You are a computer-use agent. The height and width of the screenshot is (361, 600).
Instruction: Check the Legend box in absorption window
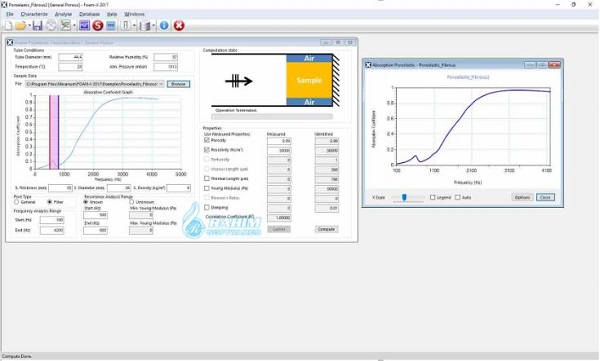click(x=433, y=198)
